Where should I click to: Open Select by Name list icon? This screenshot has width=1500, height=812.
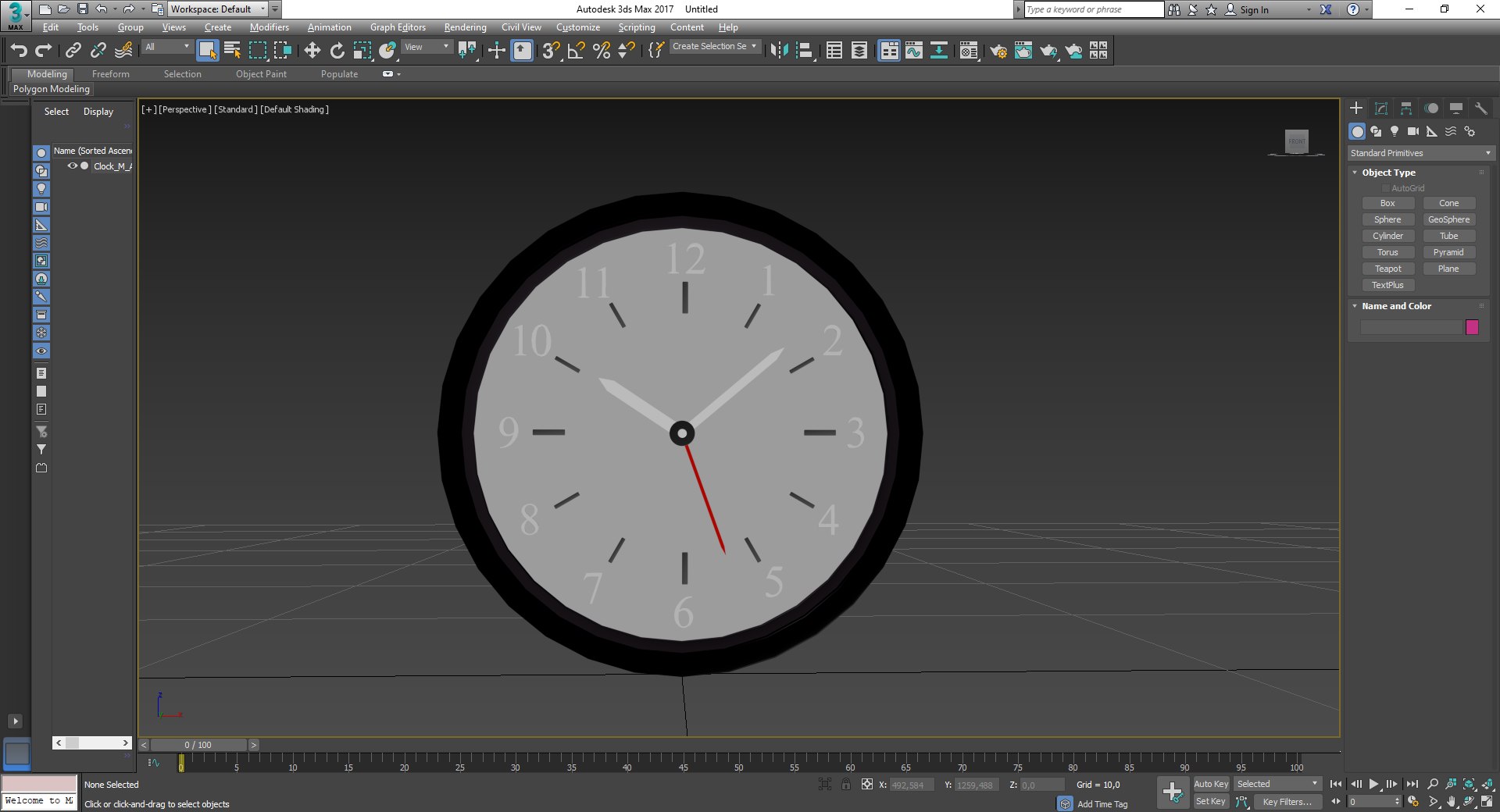tap(232, 51)
